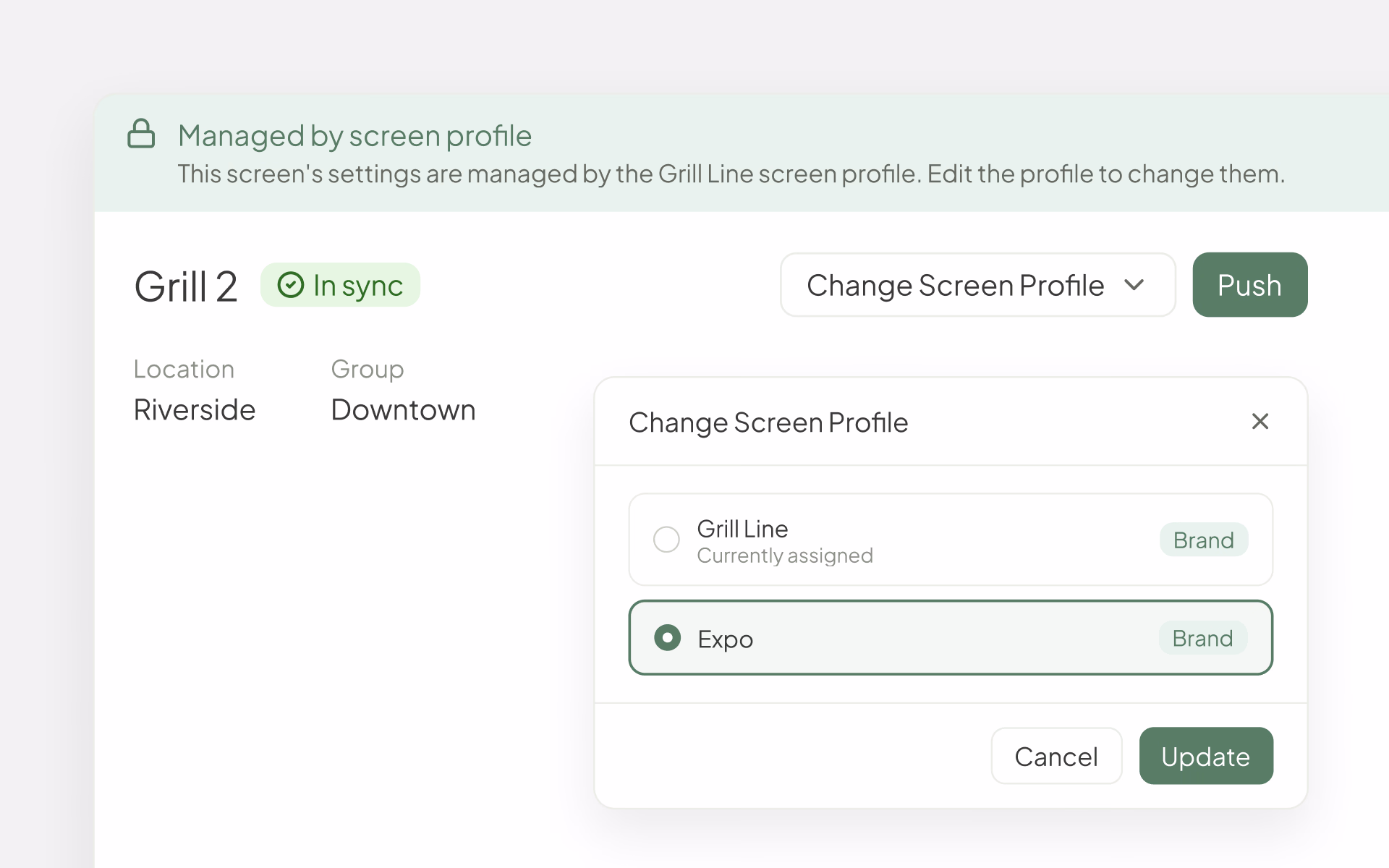The width and height of the screenshot is (1389, 868).
Task: Close the Change Screen Profile dialog
Action: coord(1260,421)
